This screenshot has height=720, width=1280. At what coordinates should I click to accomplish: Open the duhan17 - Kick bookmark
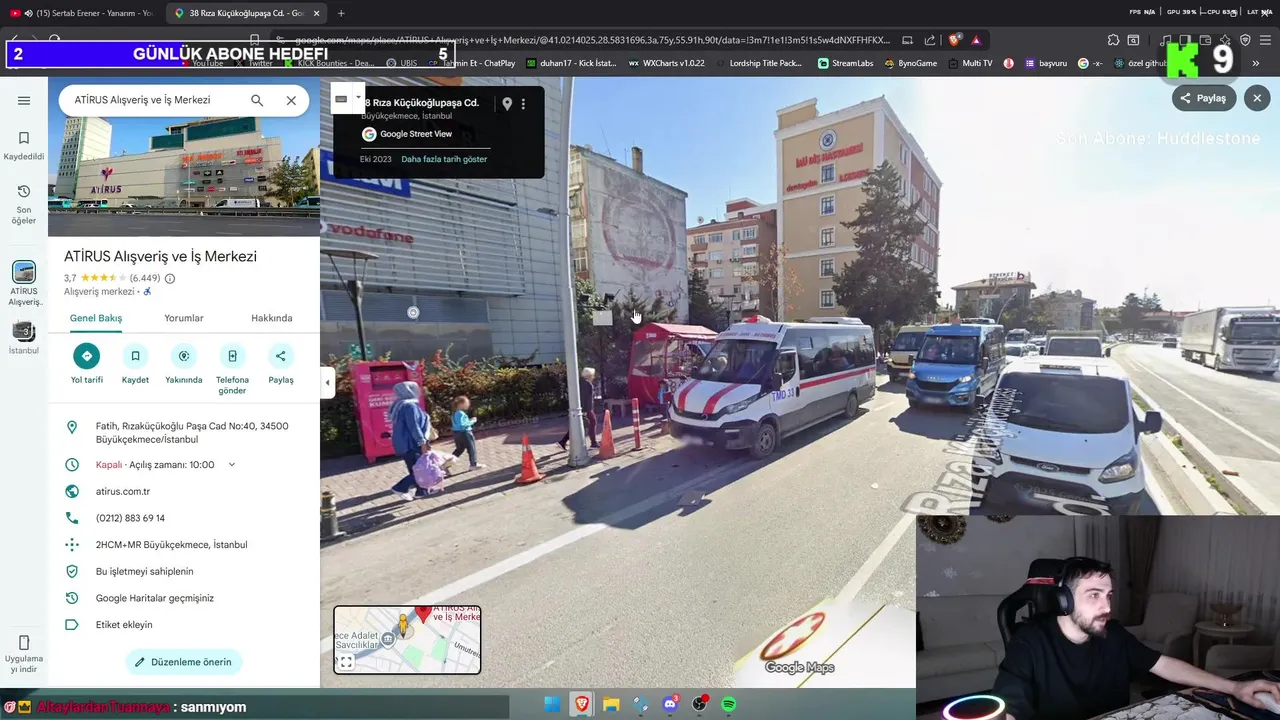571,63
